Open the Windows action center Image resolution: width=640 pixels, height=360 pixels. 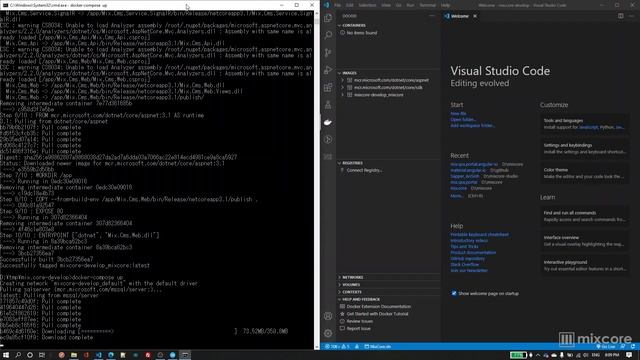[629, 355]
